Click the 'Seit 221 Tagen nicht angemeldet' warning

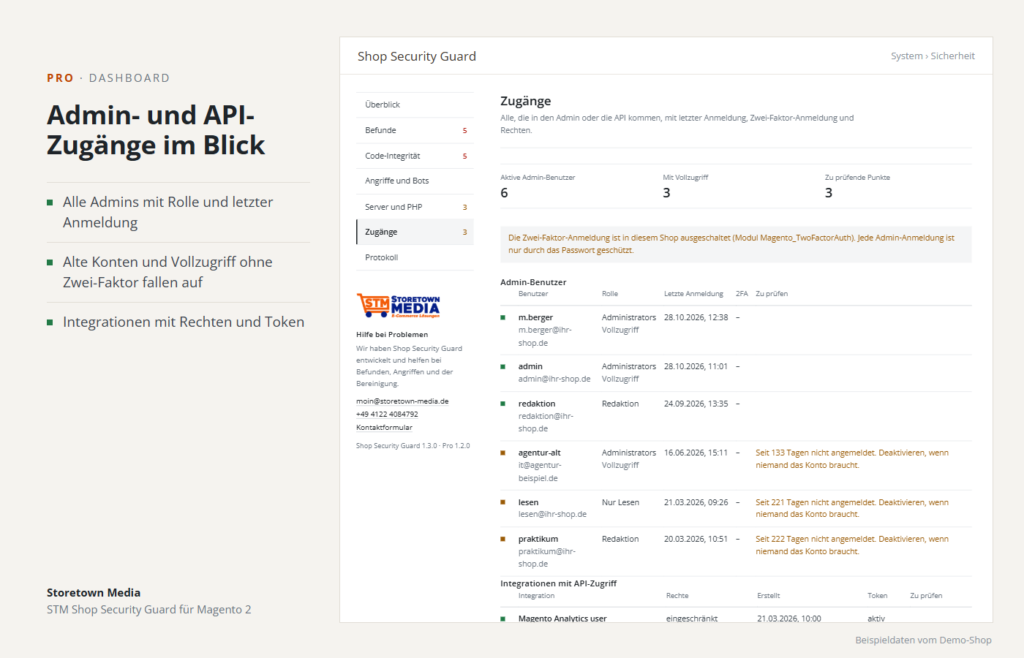coord(852,509)
